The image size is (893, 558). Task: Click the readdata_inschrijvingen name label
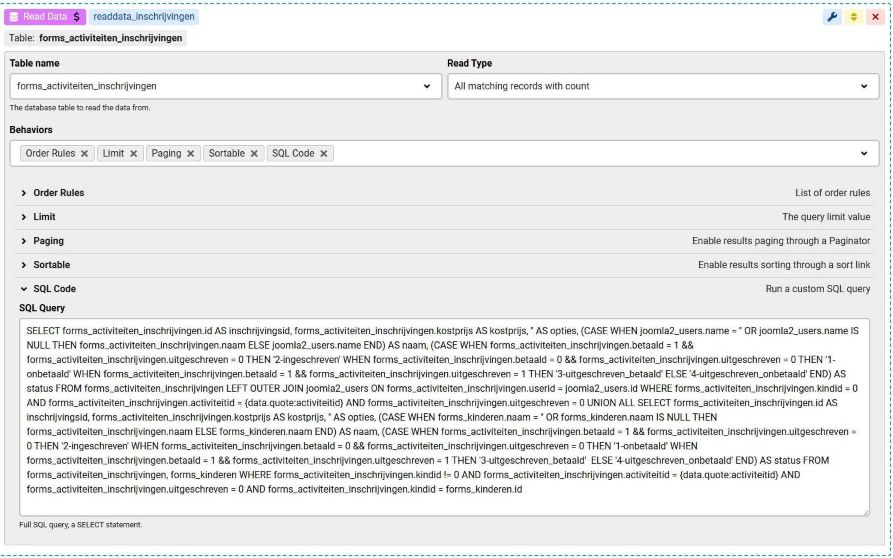point(144,17)
